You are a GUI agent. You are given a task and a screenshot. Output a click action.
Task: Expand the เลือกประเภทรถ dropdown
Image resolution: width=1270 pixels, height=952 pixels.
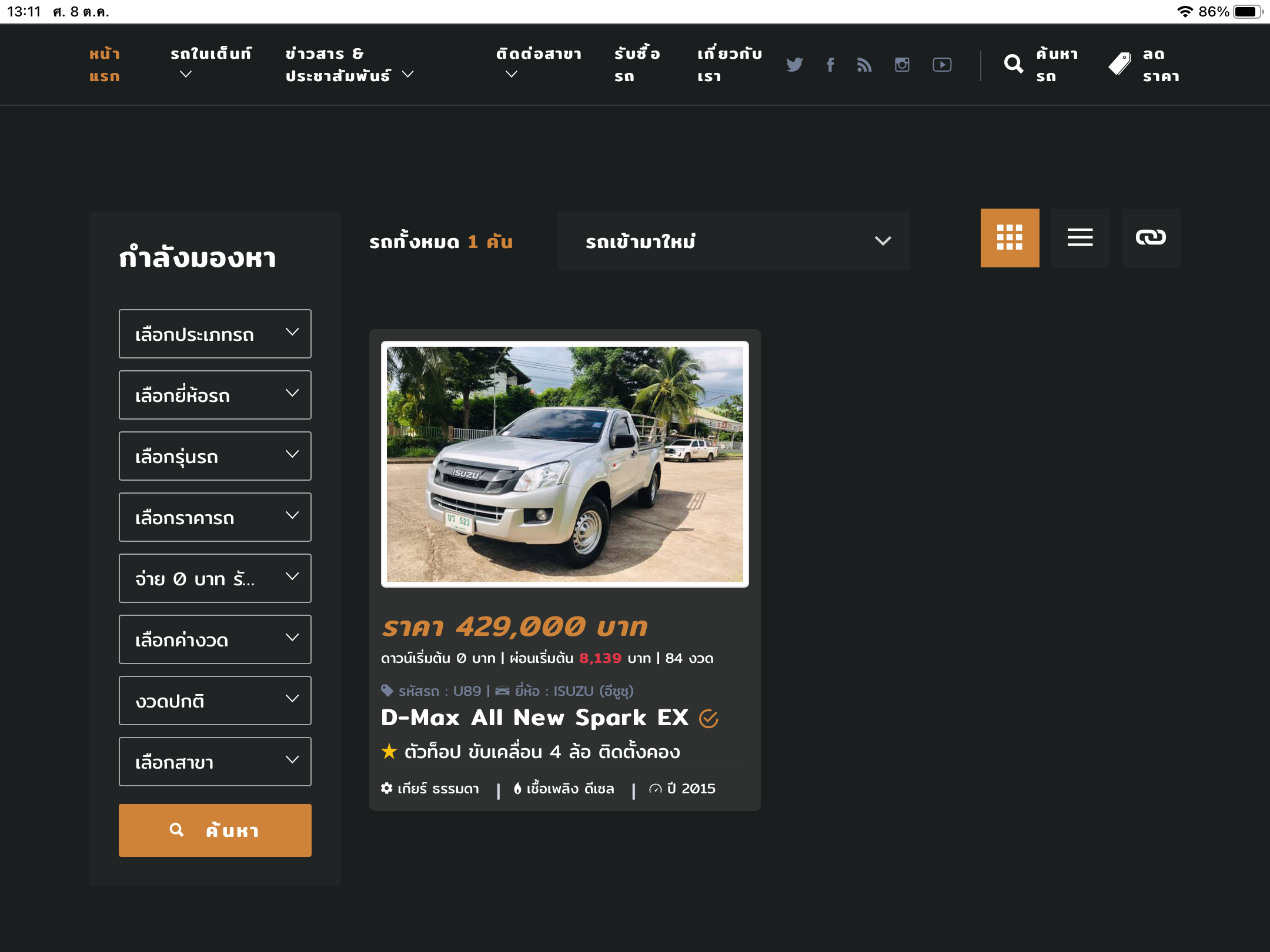click(x=215, y=334)
